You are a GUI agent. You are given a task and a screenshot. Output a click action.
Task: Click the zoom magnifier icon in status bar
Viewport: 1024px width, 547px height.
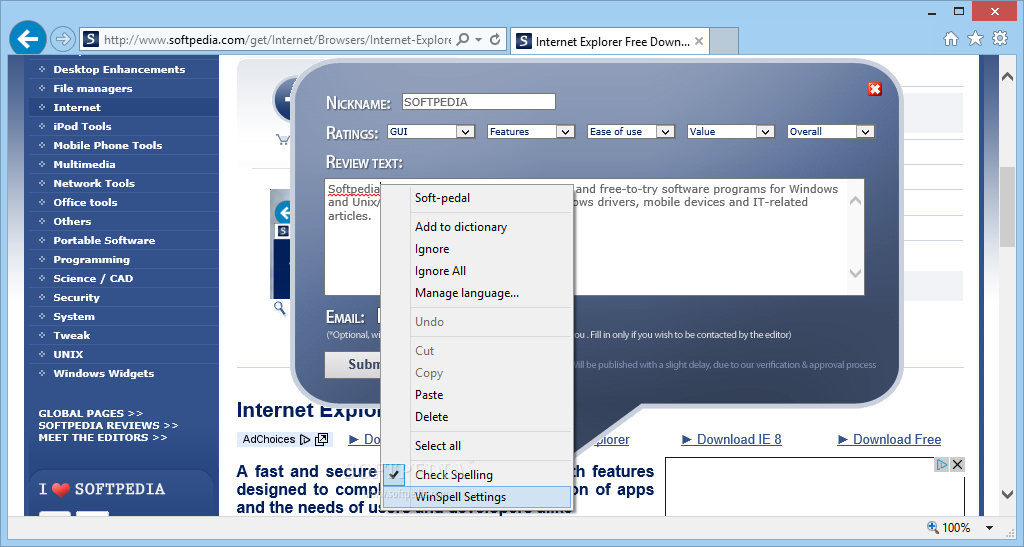pyautogui.click(x=933, y=527)
